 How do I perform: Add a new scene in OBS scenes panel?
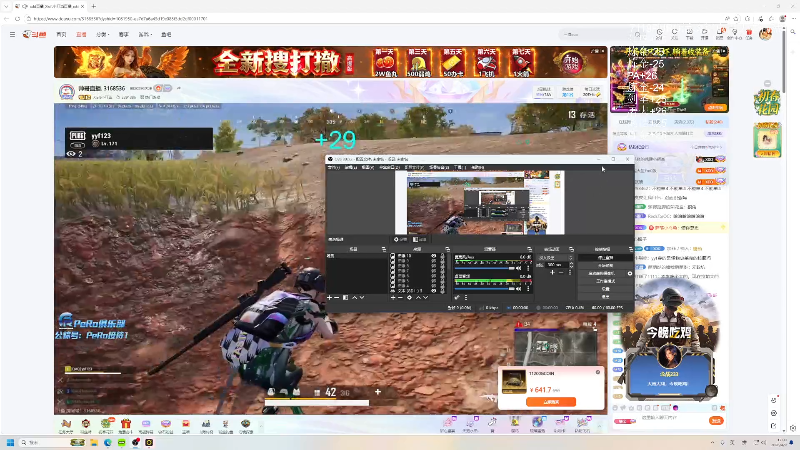click(330, 297)
